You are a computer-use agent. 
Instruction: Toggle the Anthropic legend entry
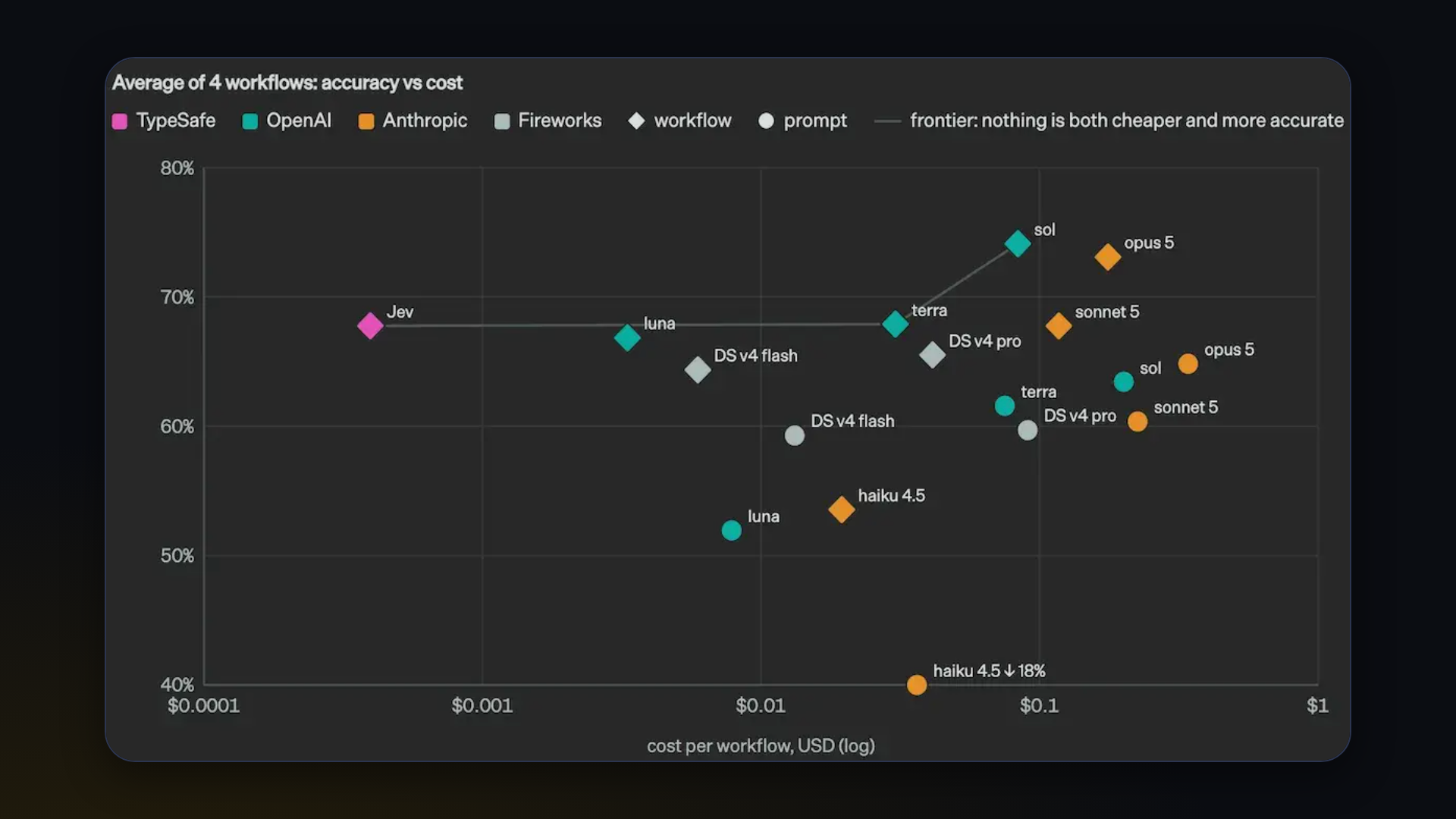coord(413,121)
